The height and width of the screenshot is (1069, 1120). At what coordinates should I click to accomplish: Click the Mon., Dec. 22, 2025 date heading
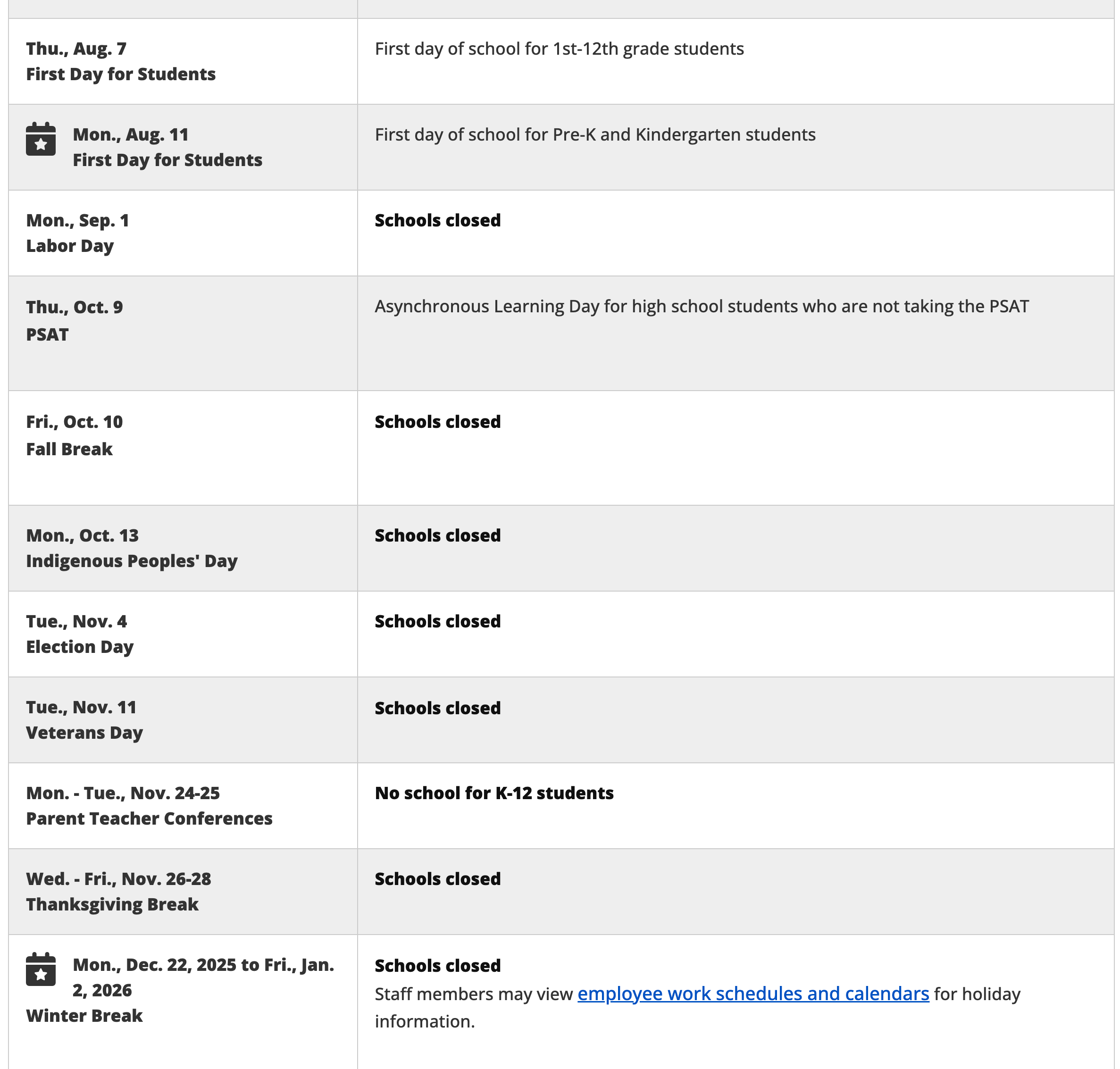(x=203, y=965)
